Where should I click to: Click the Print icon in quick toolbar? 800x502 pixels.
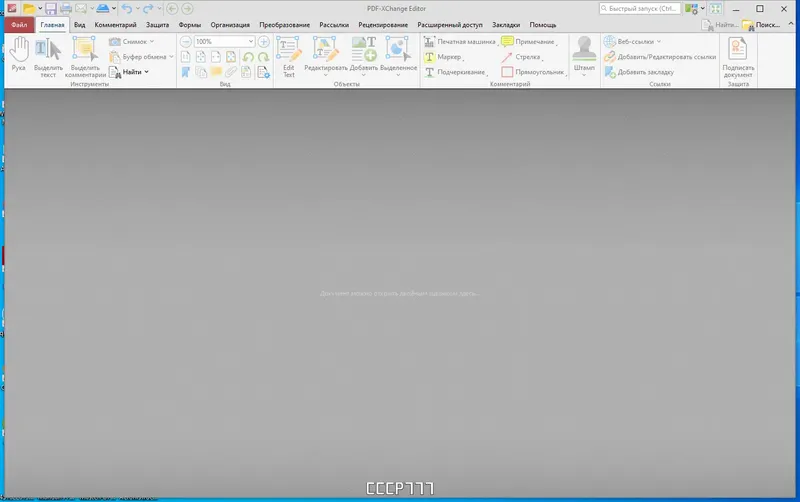click(66, 8)
